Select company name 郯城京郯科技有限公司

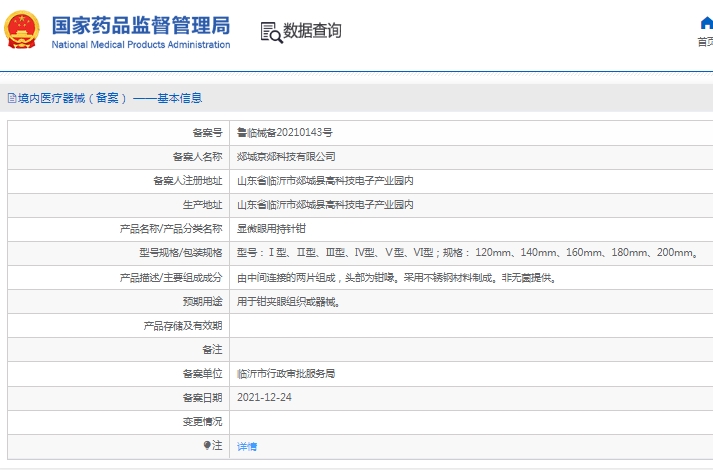pos(286,156)
